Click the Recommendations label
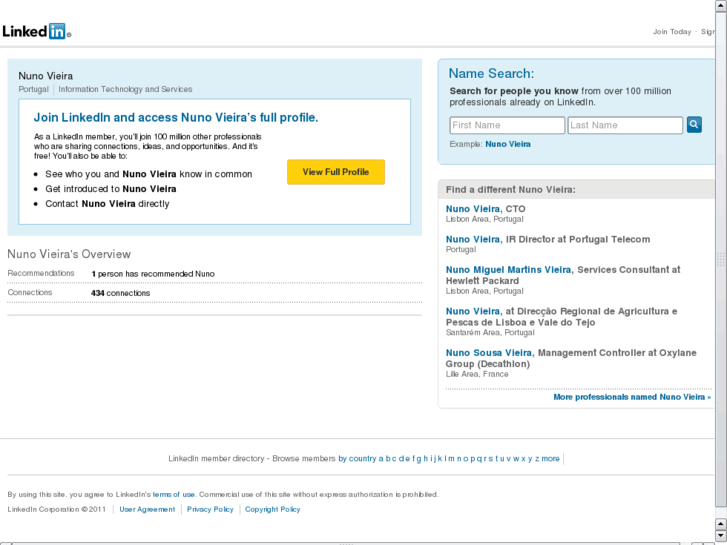 (x=41, y=273)
